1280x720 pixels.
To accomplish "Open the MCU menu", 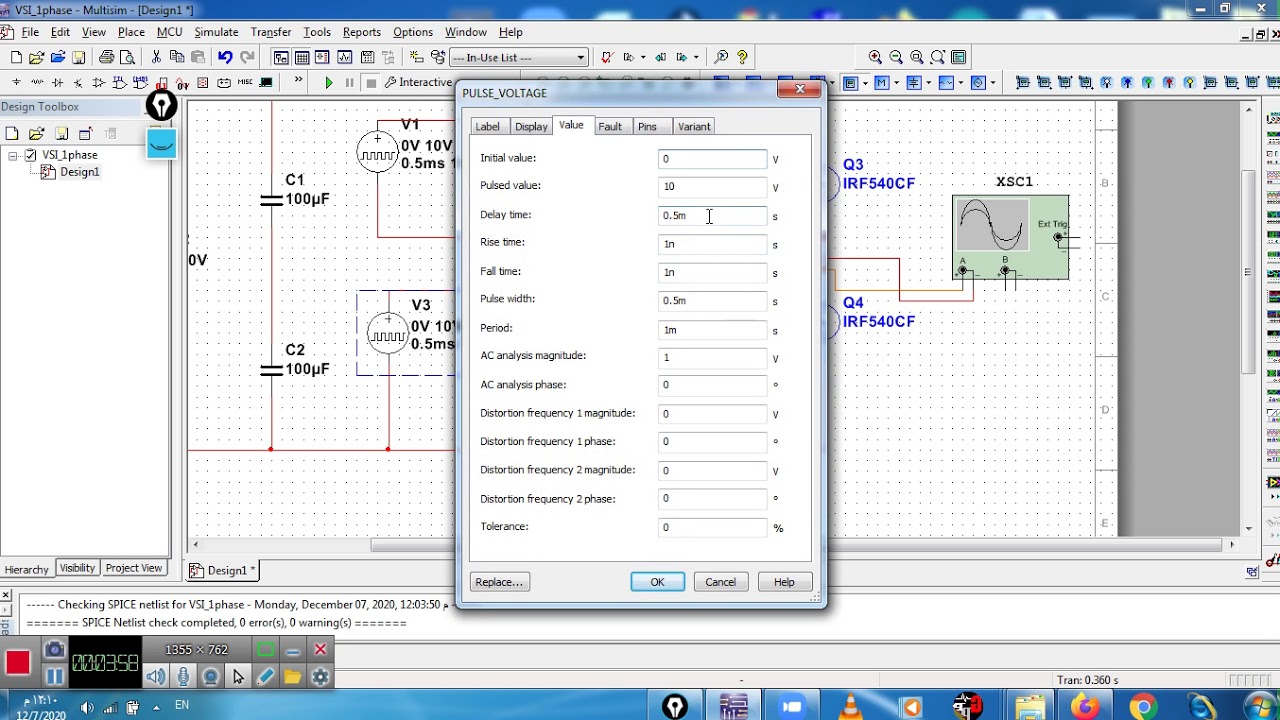I will (169, 32).
